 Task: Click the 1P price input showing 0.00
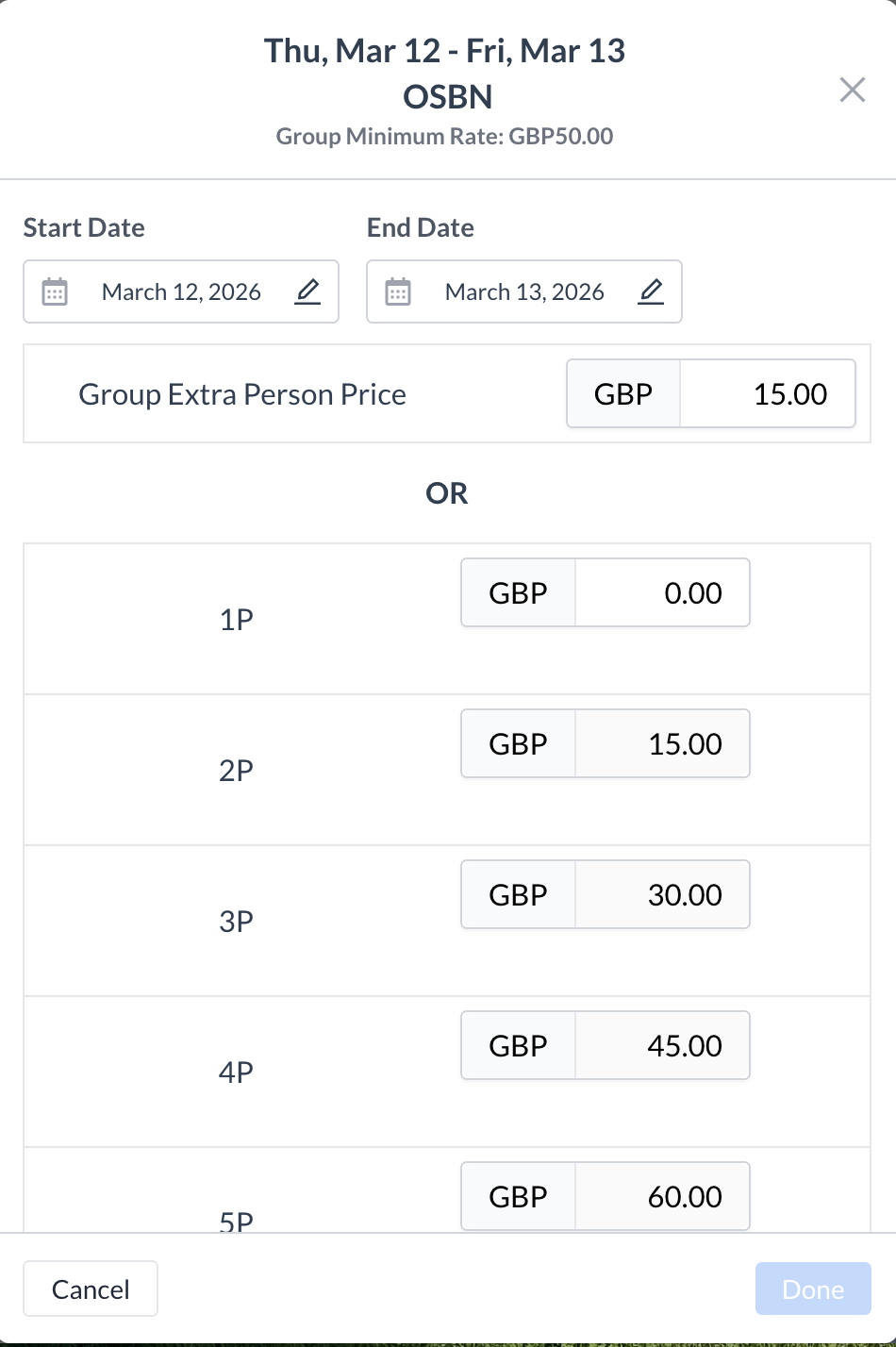pos(662,593)
